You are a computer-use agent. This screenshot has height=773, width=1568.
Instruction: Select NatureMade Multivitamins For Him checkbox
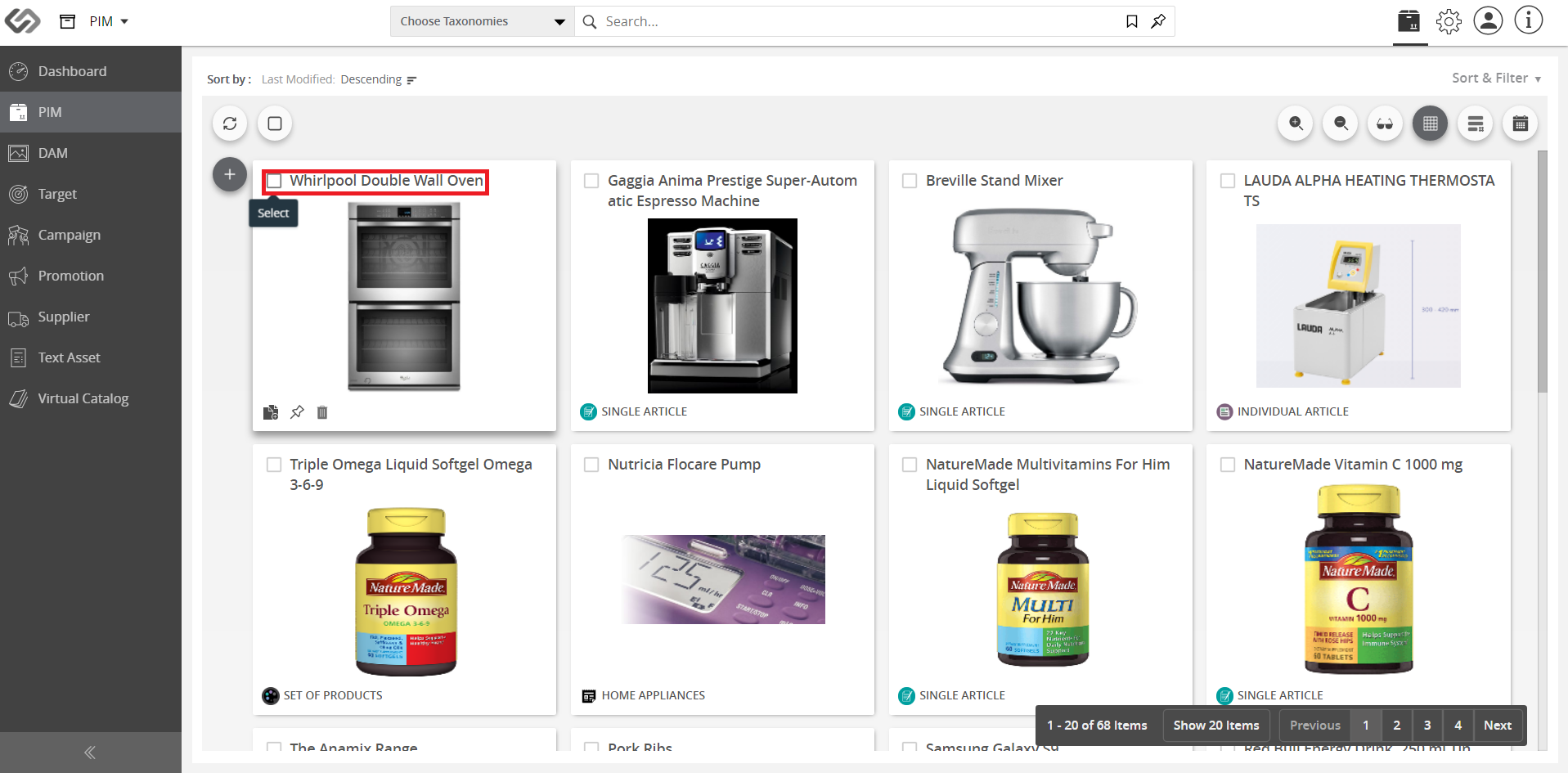tap(910, 465)
